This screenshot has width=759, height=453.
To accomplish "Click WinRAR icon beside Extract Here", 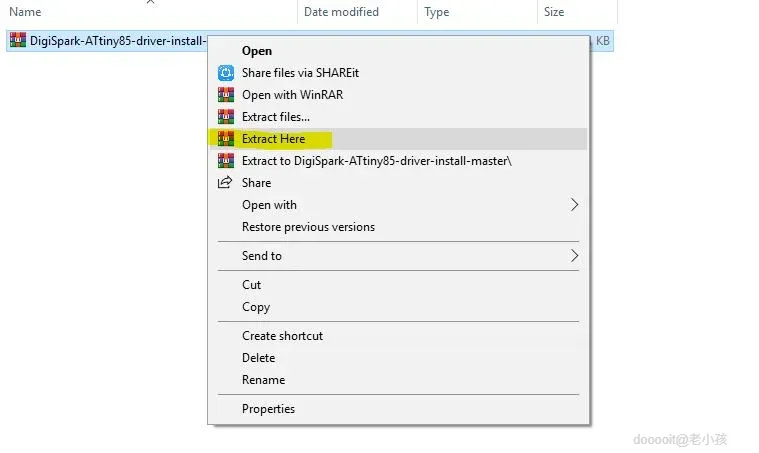I will click(225, 139).
